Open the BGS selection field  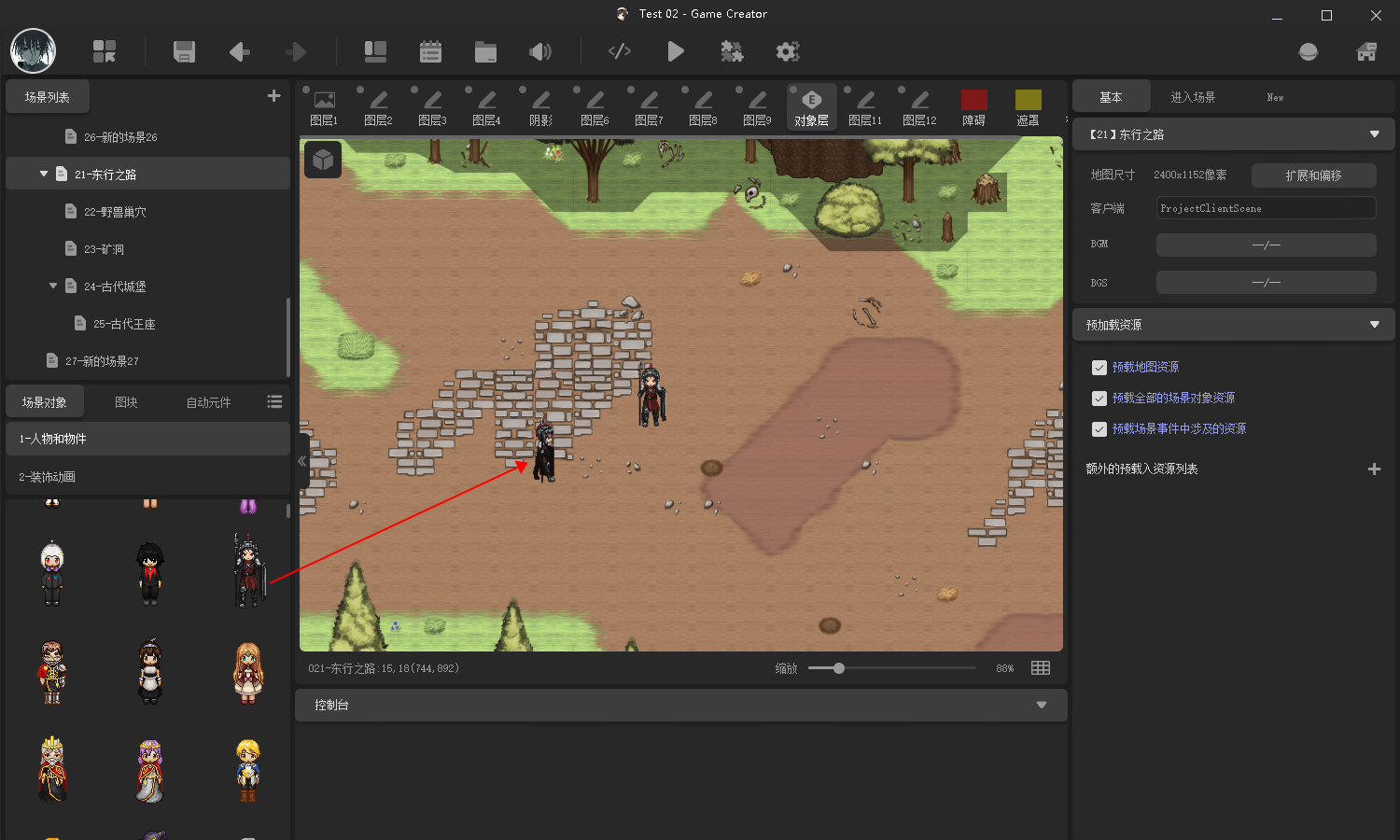tap(1266, 282)
